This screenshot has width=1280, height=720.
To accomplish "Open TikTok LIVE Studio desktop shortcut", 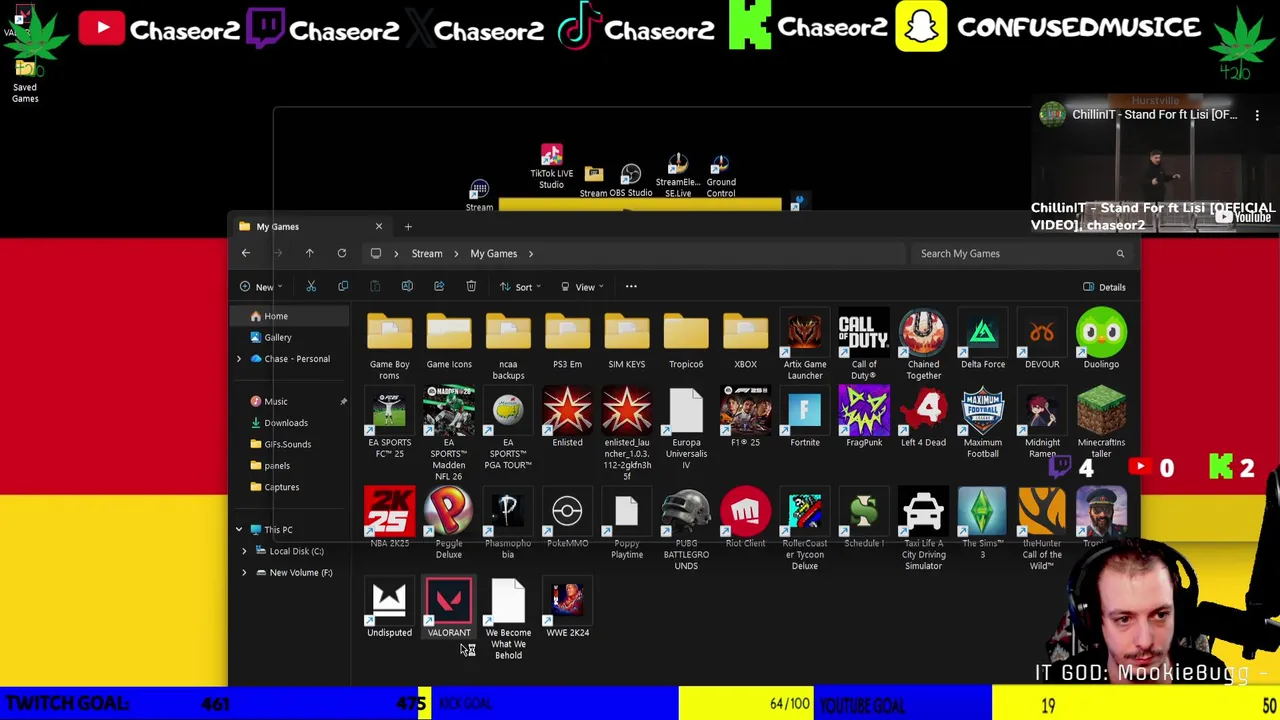I will [x=551, y=166].
